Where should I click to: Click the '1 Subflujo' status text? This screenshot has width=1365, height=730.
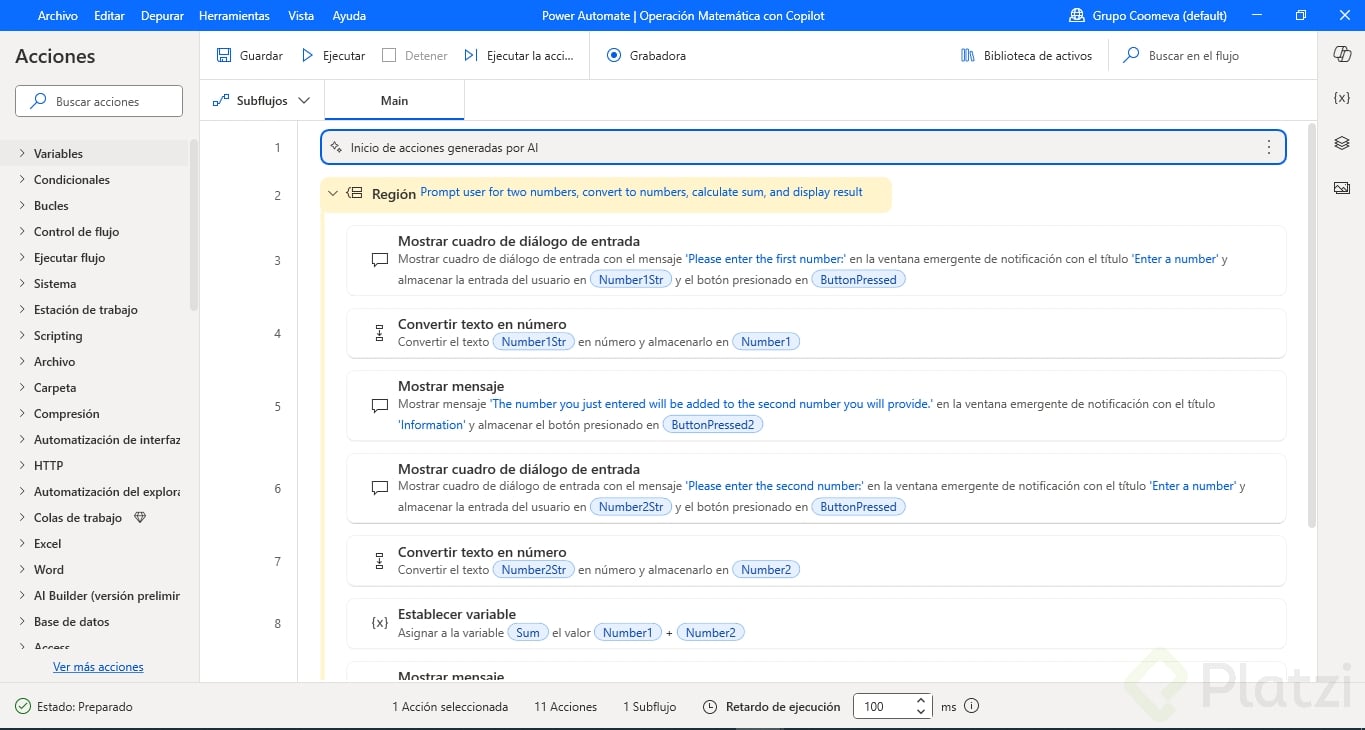tap(649, 707)
